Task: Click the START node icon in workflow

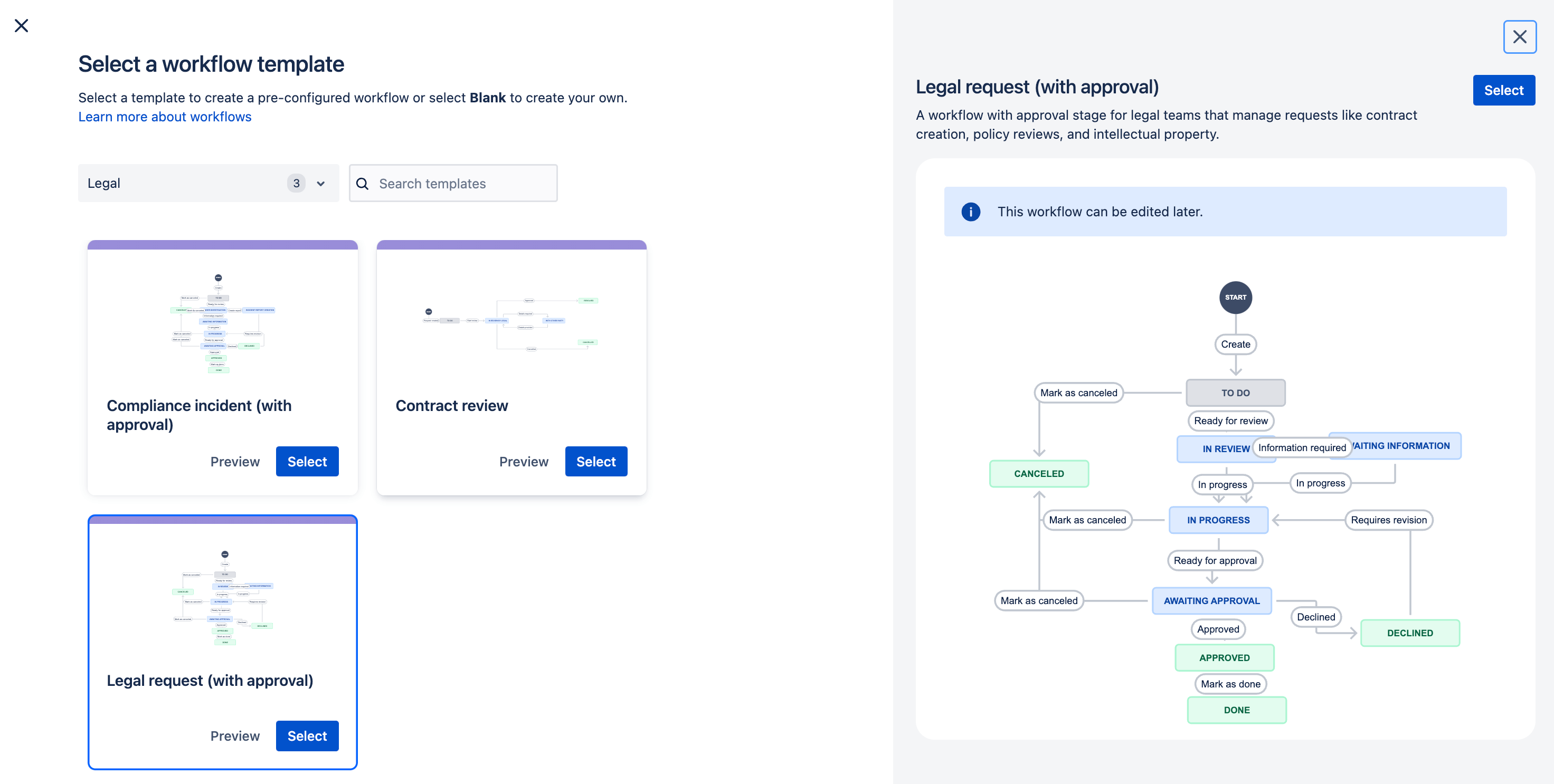Action: (1234, 297)
